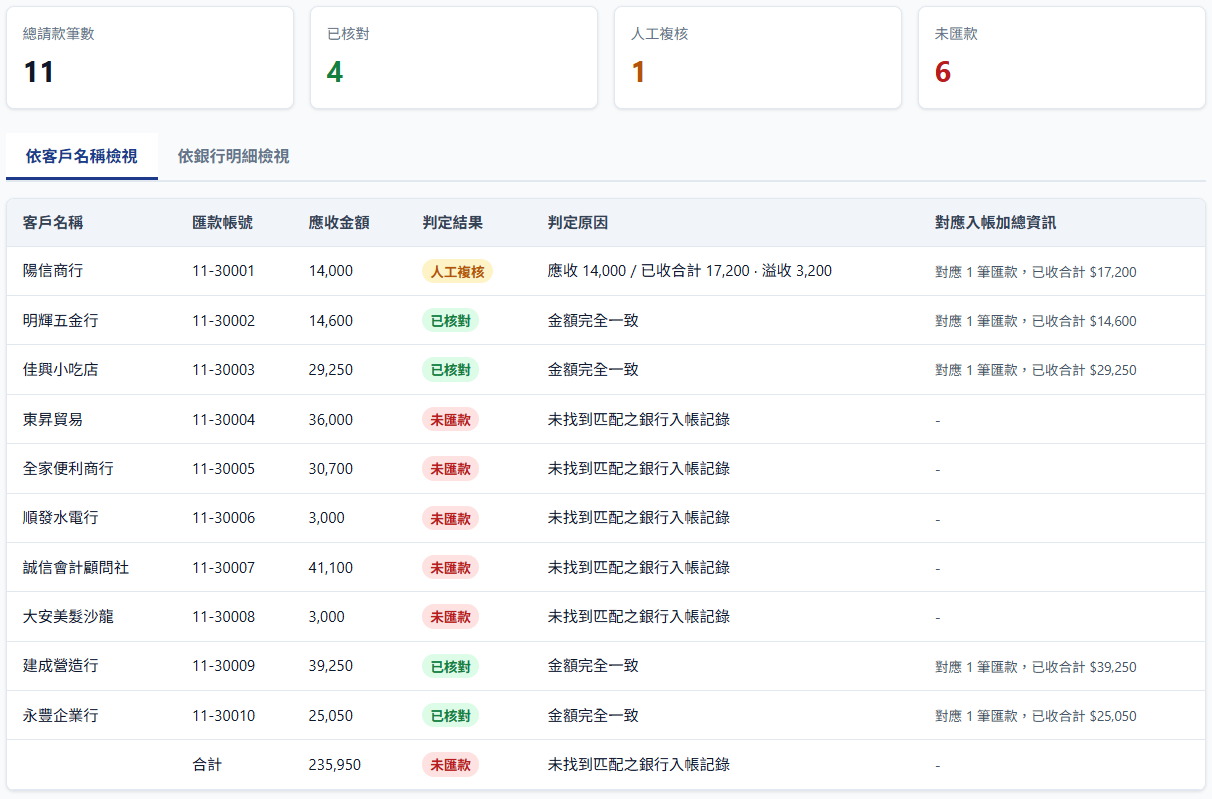
Task: Switch to 依銀行明細檢視 tab
Action: [233, 156]
